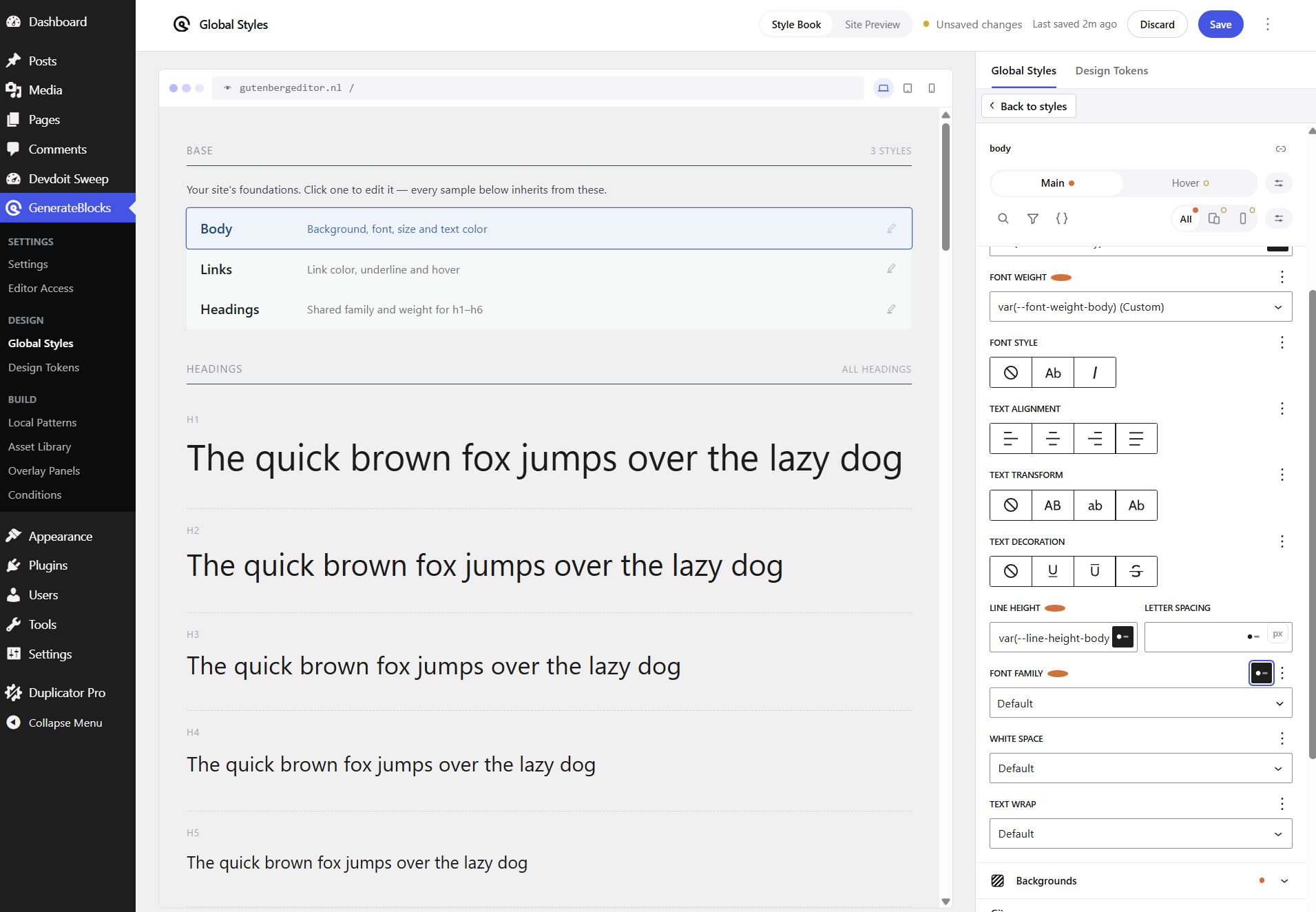Screen dimensions: 1316x912
Task: Open Text Decoration three-dot options
Action: (x=1282, y=541)
